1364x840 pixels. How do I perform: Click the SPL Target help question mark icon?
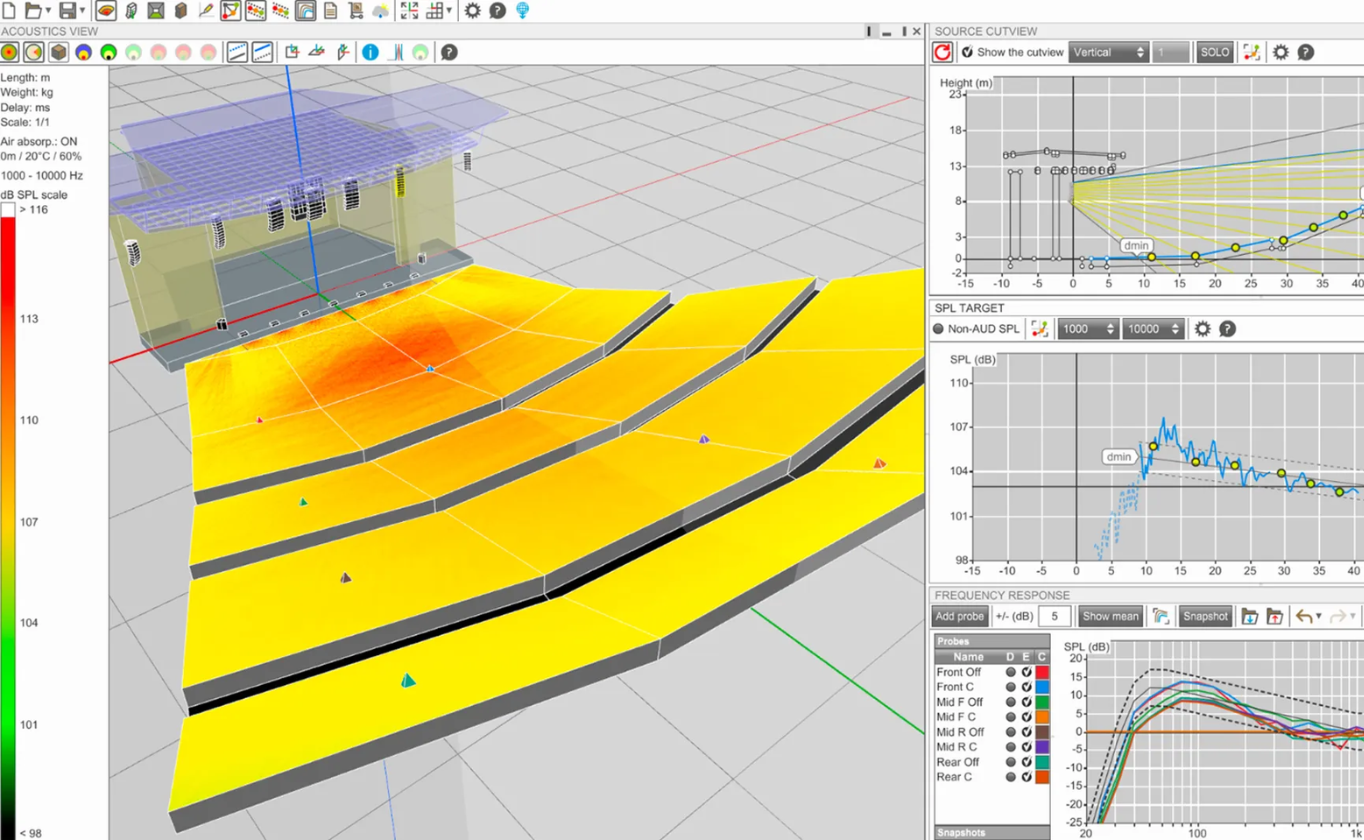[x=1227, y=329]
